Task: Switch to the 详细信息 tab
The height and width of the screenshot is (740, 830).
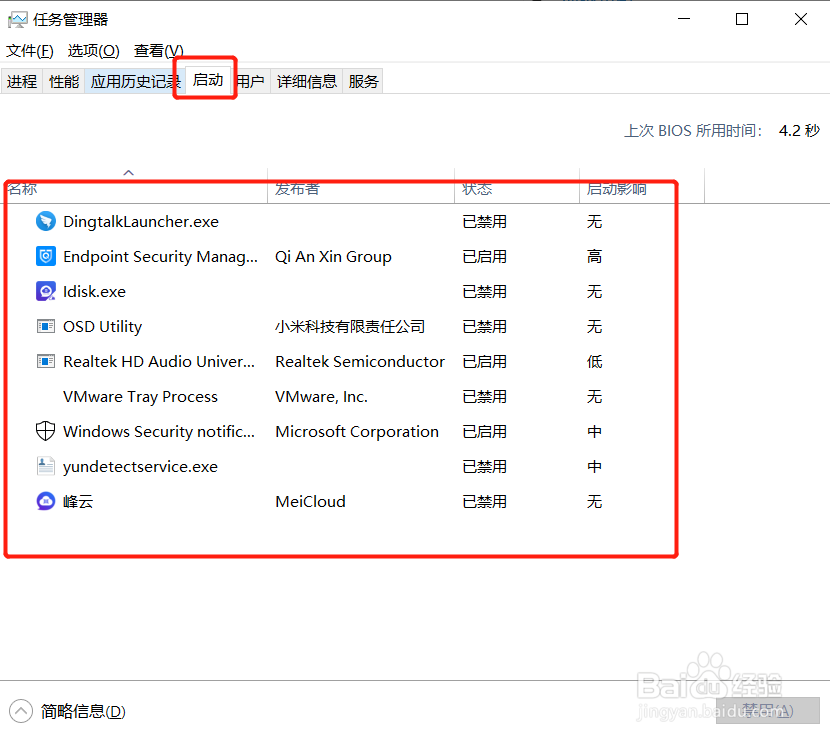Action: click(x=306, y=81)
